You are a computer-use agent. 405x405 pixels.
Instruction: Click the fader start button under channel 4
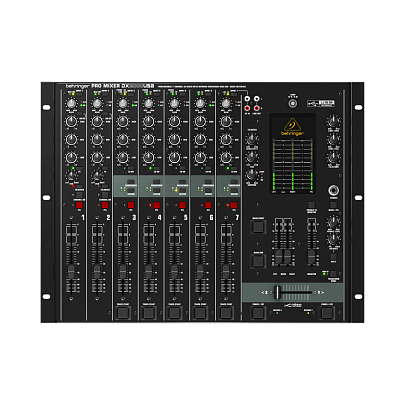click(149, 313)
